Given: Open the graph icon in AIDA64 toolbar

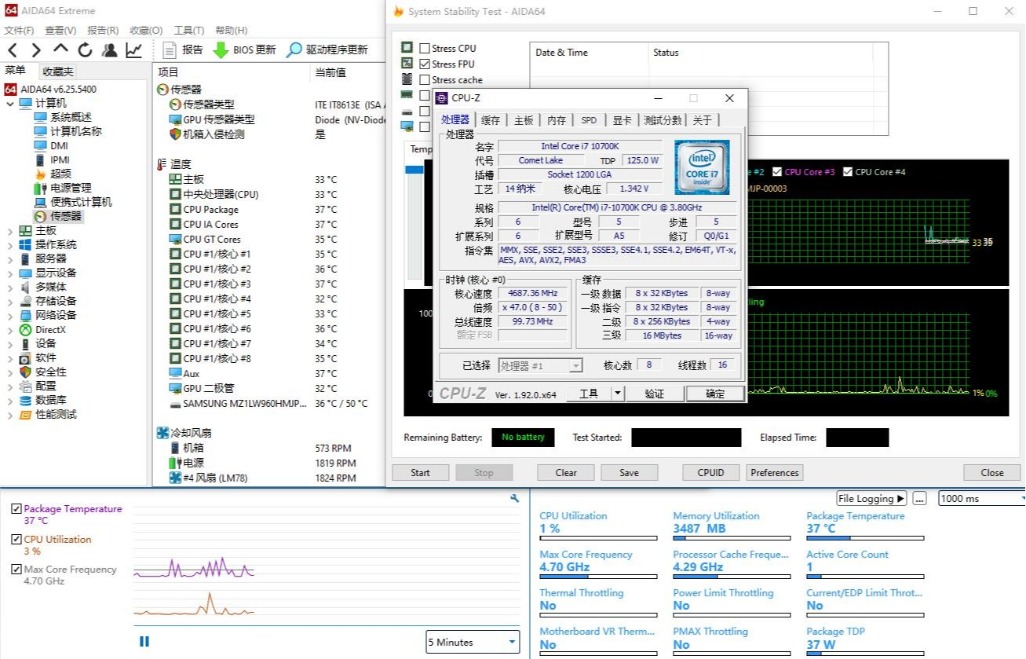Looking at the screenshot, I should [133, 50].
